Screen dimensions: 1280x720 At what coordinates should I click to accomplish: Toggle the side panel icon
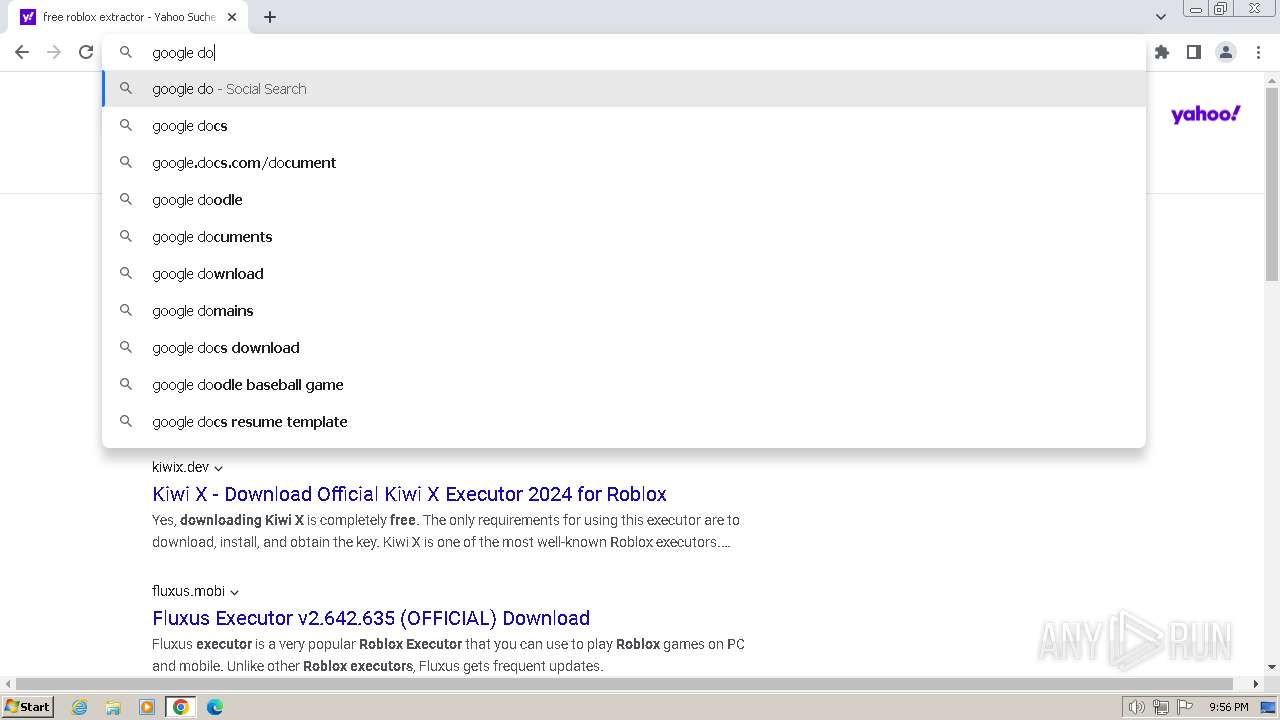[1194, 52]
